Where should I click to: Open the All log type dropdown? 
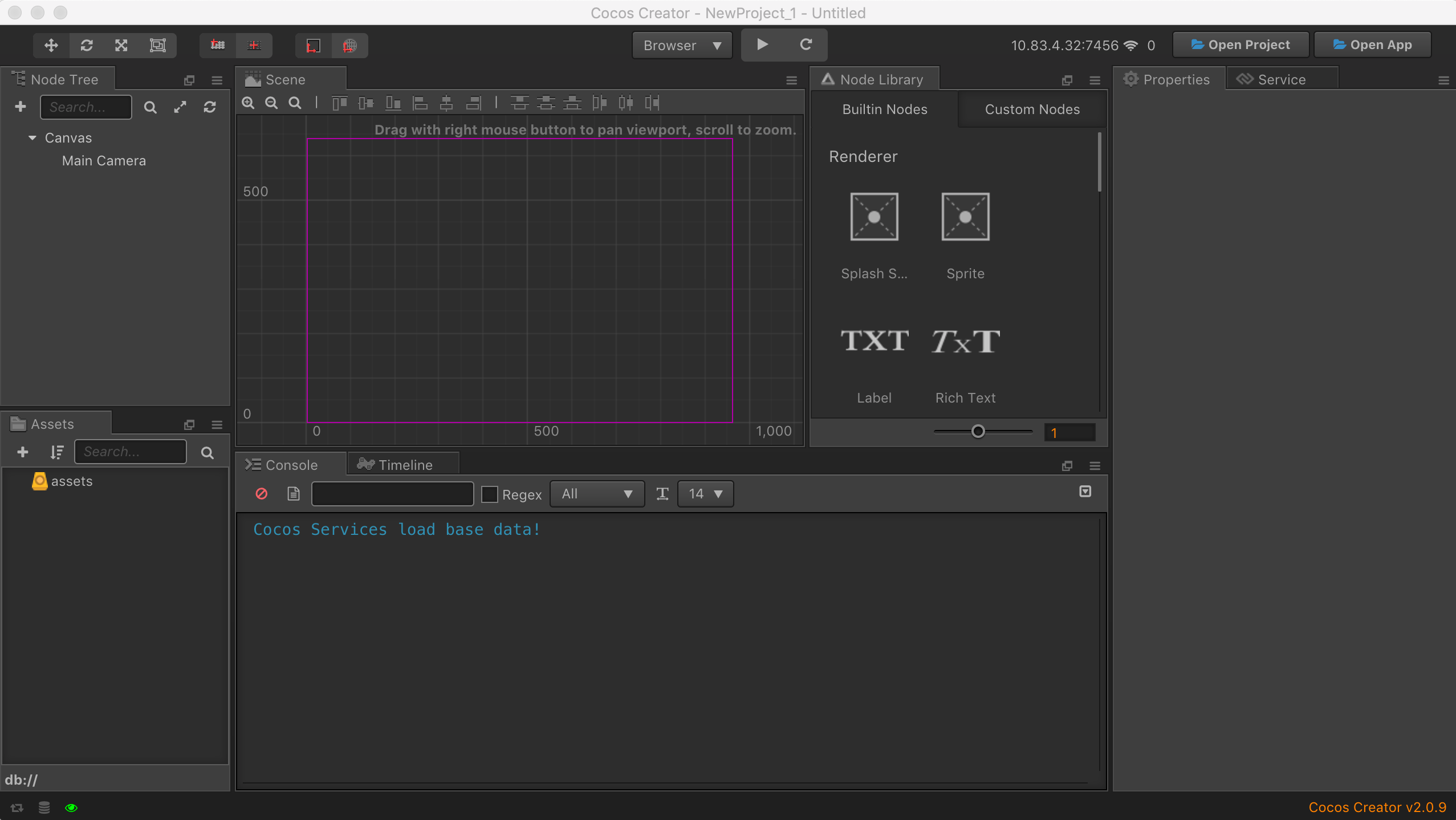tap(597, 494)
